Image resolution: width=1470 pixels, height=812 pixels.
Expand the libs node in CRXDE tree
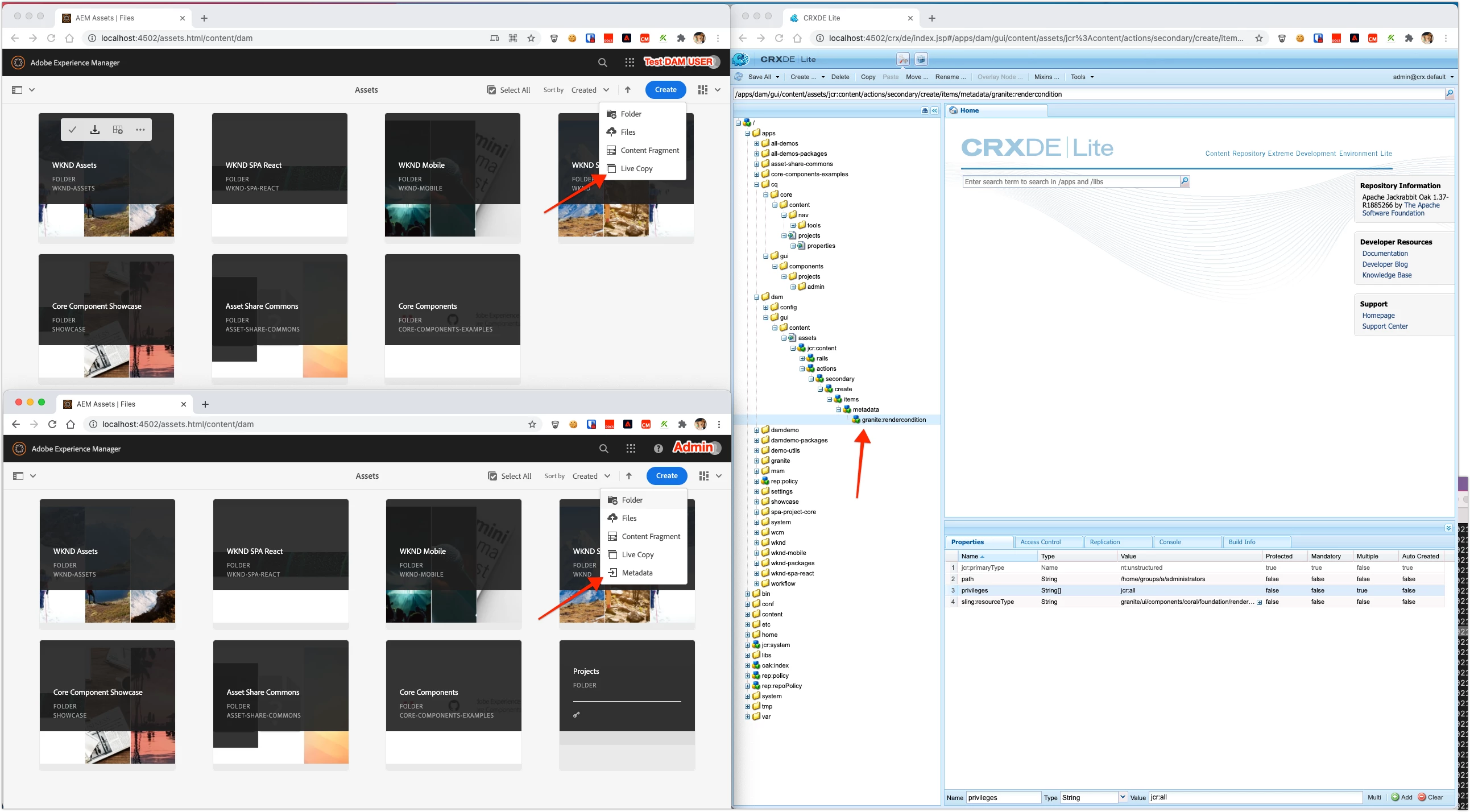pyautogui.click(x=748, y=655)
